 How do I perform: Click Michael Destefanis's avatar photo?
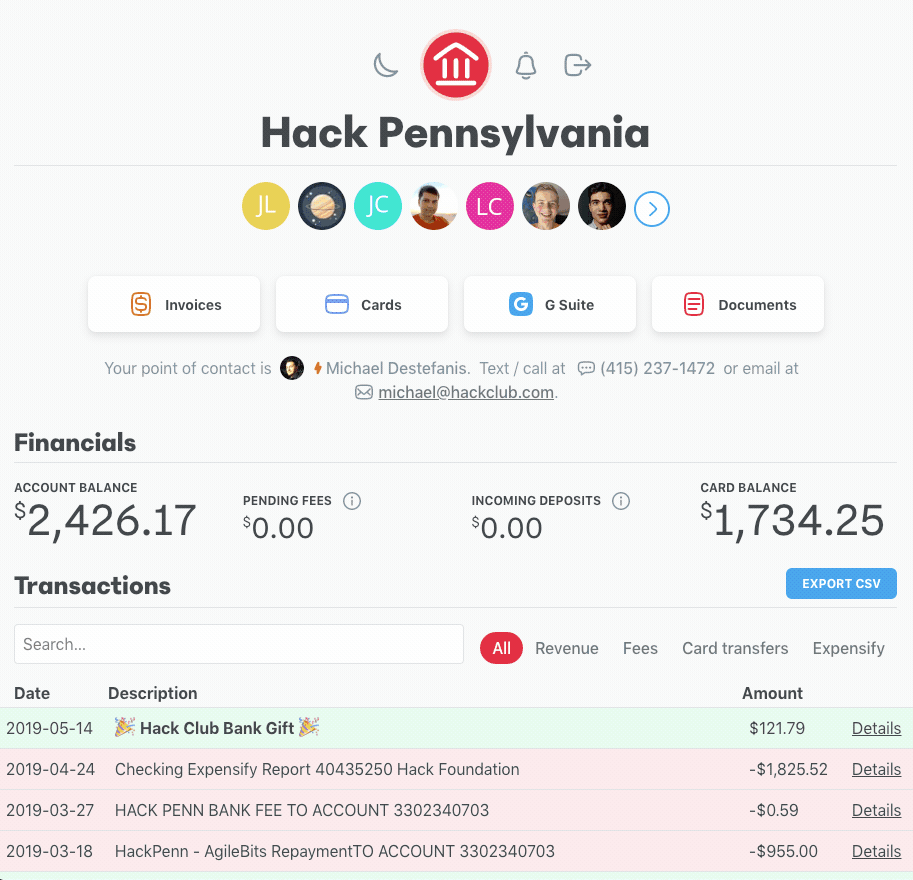[x=292, y=368]
